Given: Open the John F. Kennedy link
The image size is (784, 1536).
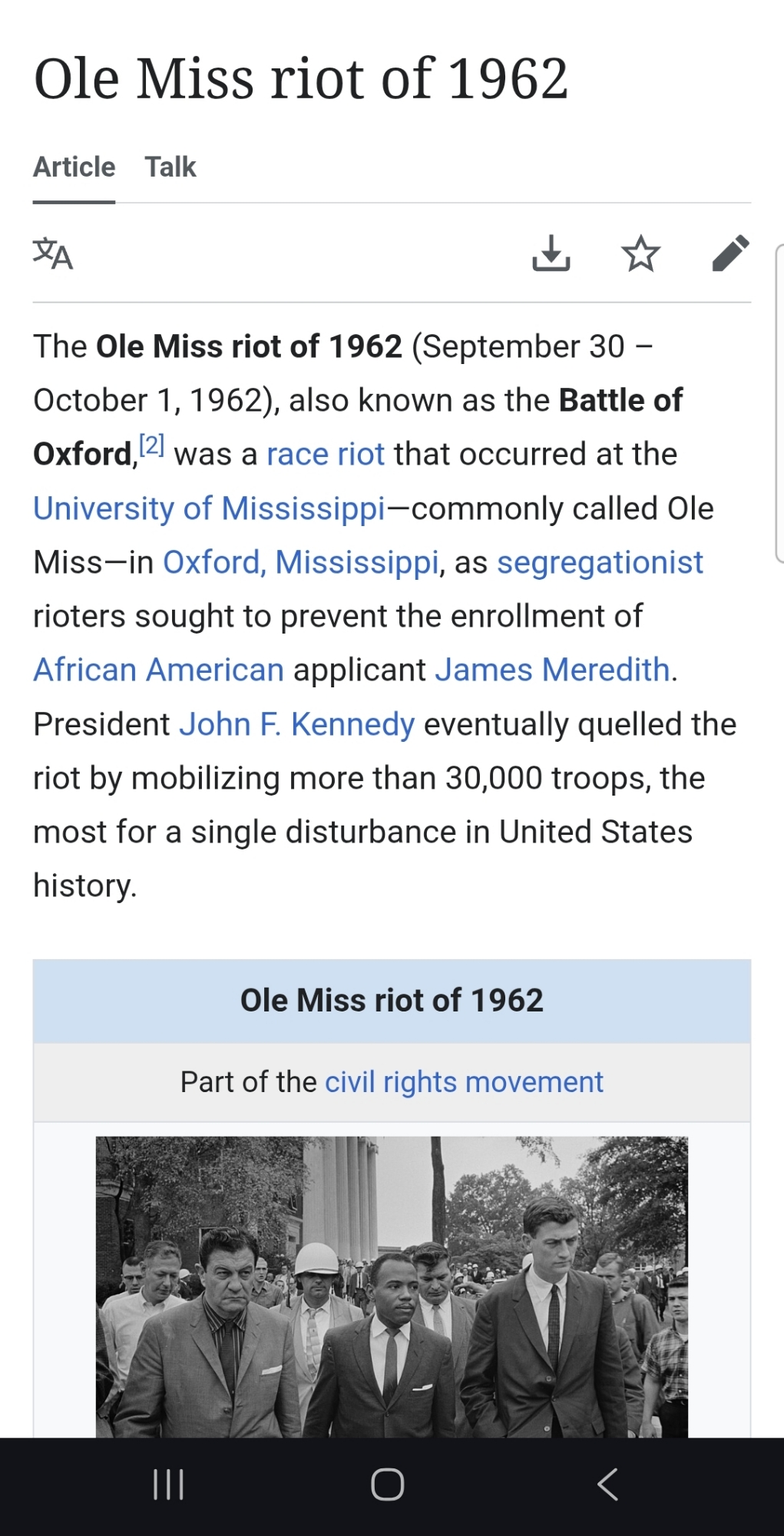Looking at the screenshot, I should coord(296,724).
